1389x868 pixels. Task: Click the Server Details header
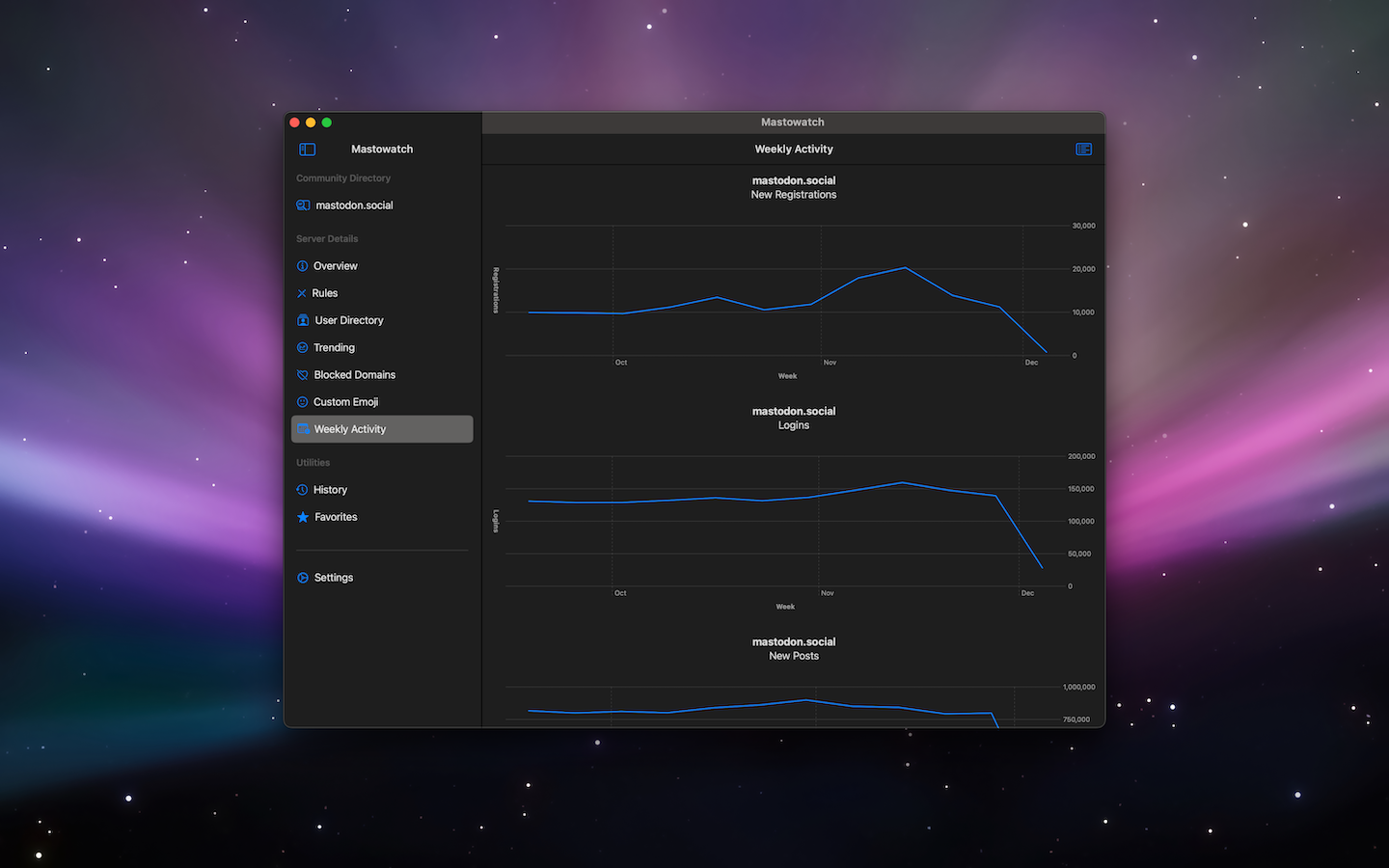pos(327,239)
